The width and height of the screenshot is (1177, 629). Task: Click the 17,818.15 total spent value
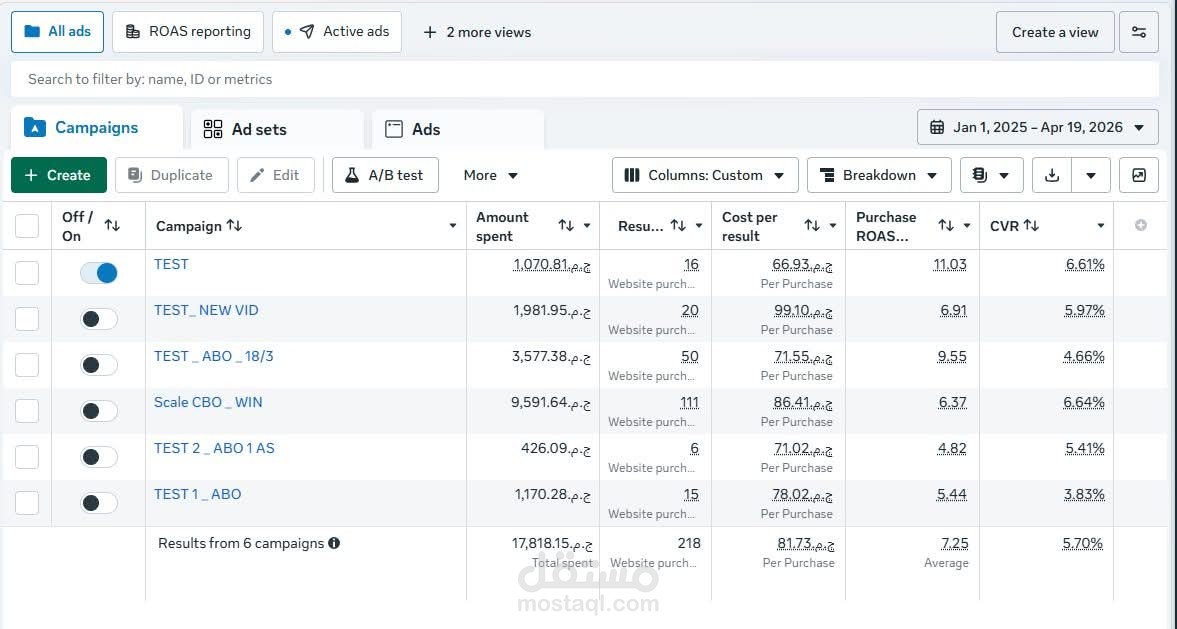[x=552, y=543]
